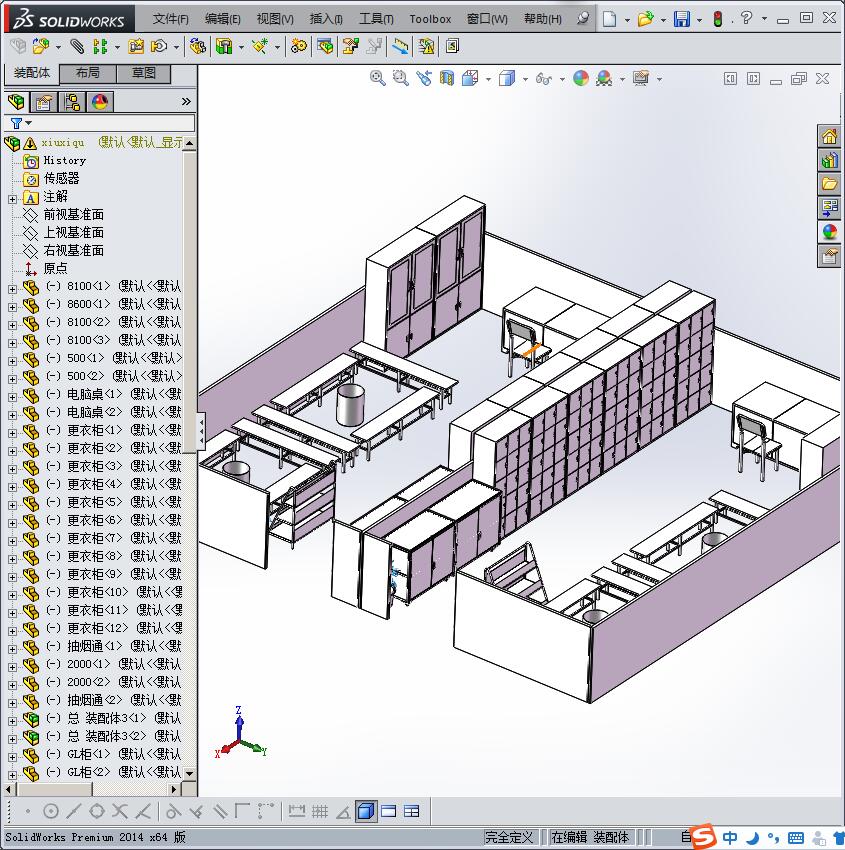Click the filter funnel icon

point(16,124)
